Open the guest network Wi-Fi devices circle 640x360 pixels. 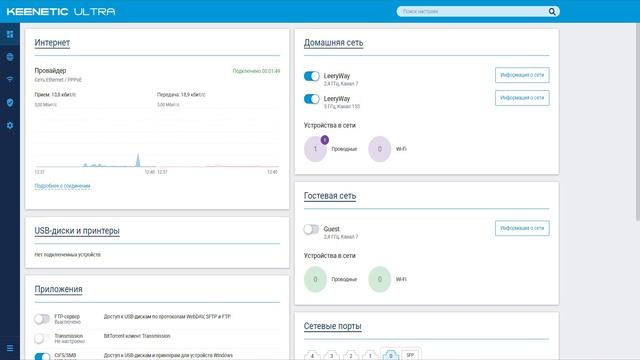click(x=380, y=279)
